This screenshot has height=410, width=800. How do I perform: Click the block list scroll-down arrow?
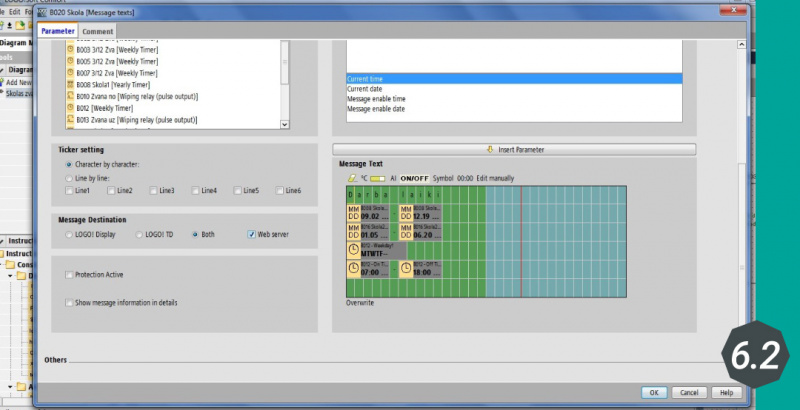(284, 124)
